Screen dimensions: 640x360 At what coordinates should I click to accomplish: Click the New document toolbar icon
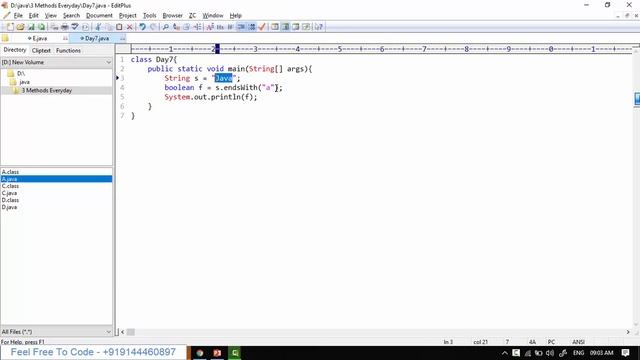[x=10, y=27]
